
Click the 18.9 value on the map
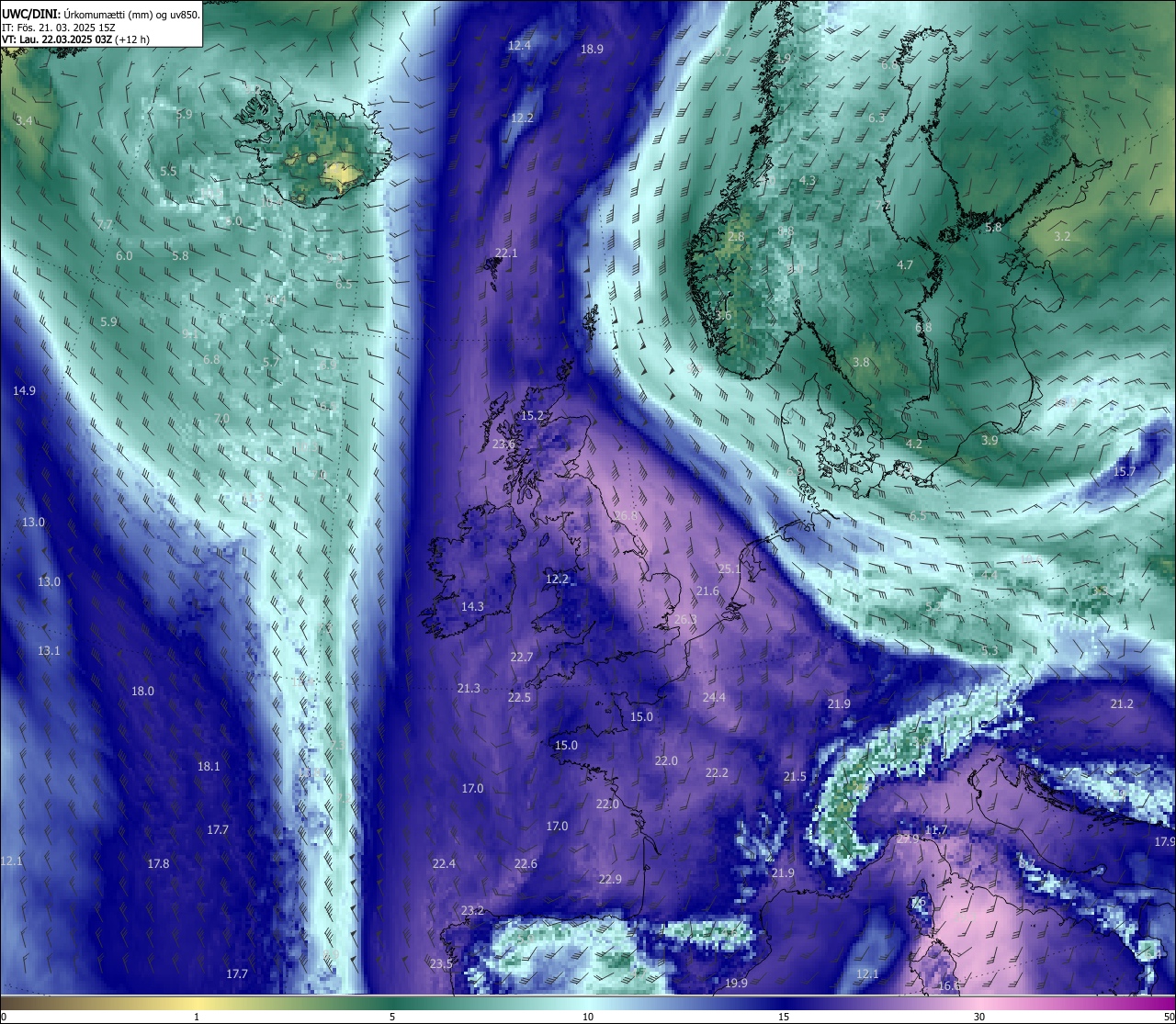click(x=592, y=50)
